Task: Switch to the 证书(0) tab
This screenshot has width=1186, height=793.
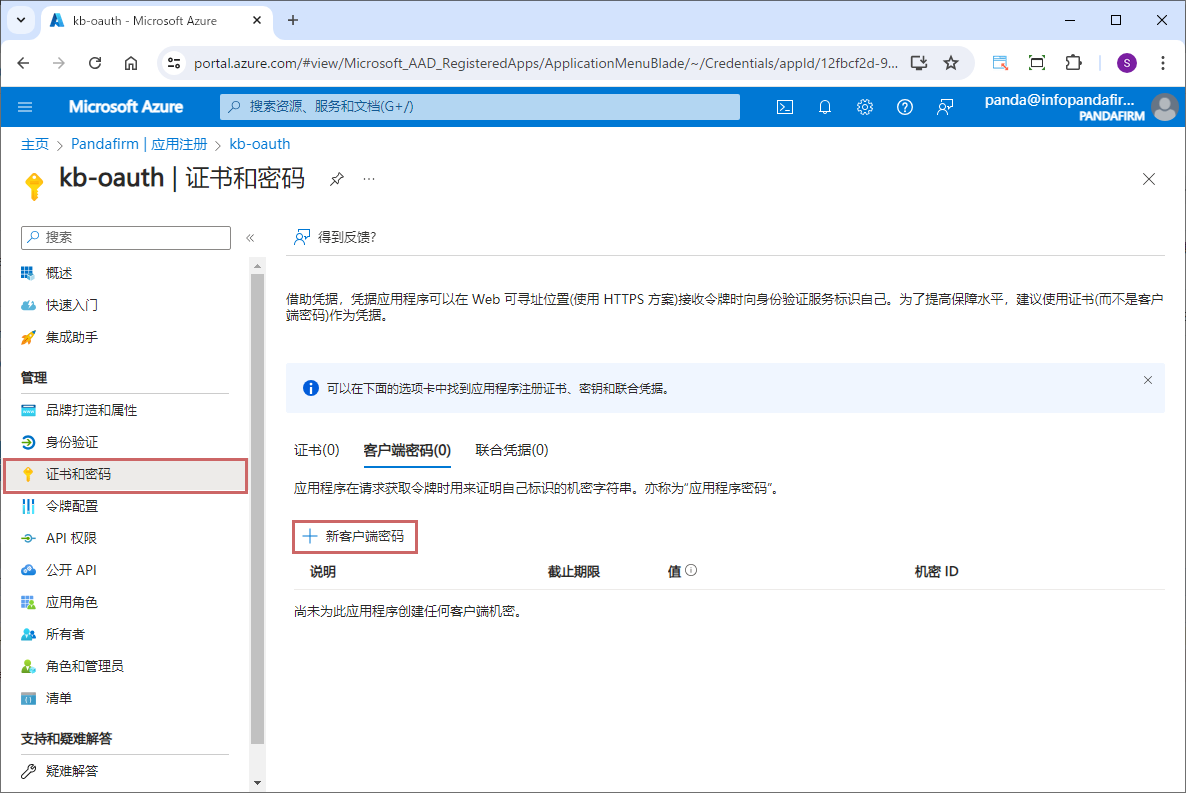Action: click(316, 450)
